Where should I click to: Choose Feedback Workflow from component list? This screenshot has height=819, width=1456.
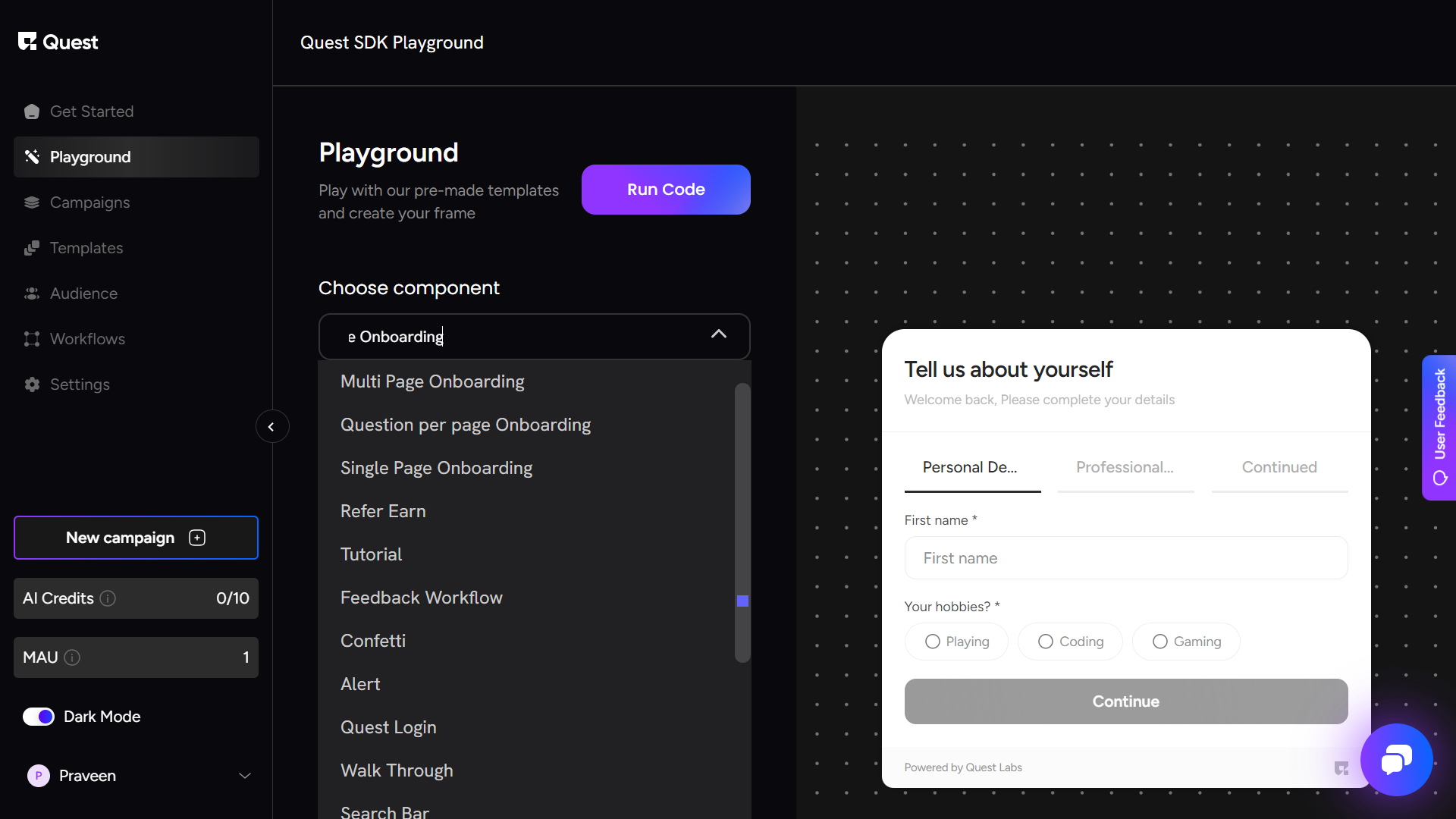click(x=422, y=598)
